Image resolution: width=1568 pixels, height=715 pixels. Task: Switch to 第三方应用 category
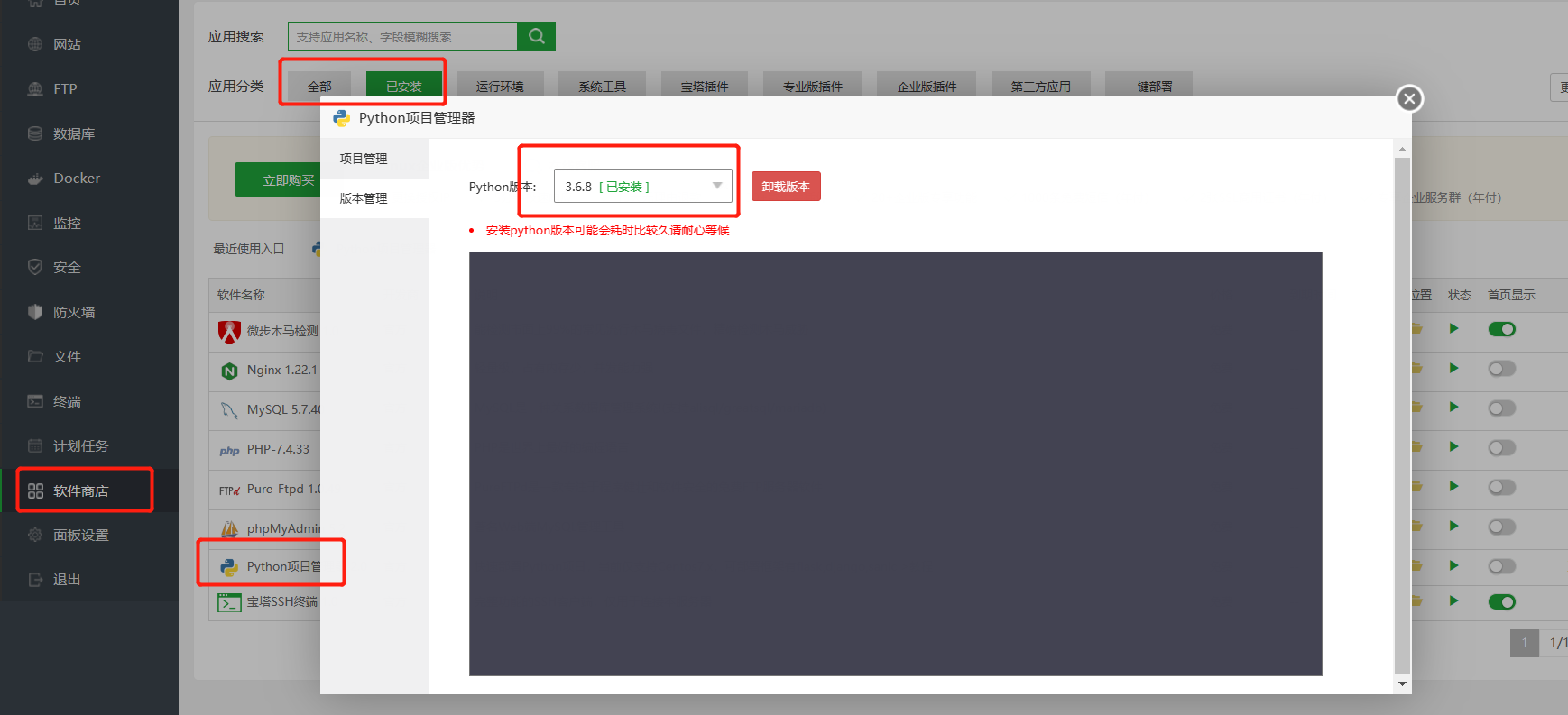tap(1041, 86)
